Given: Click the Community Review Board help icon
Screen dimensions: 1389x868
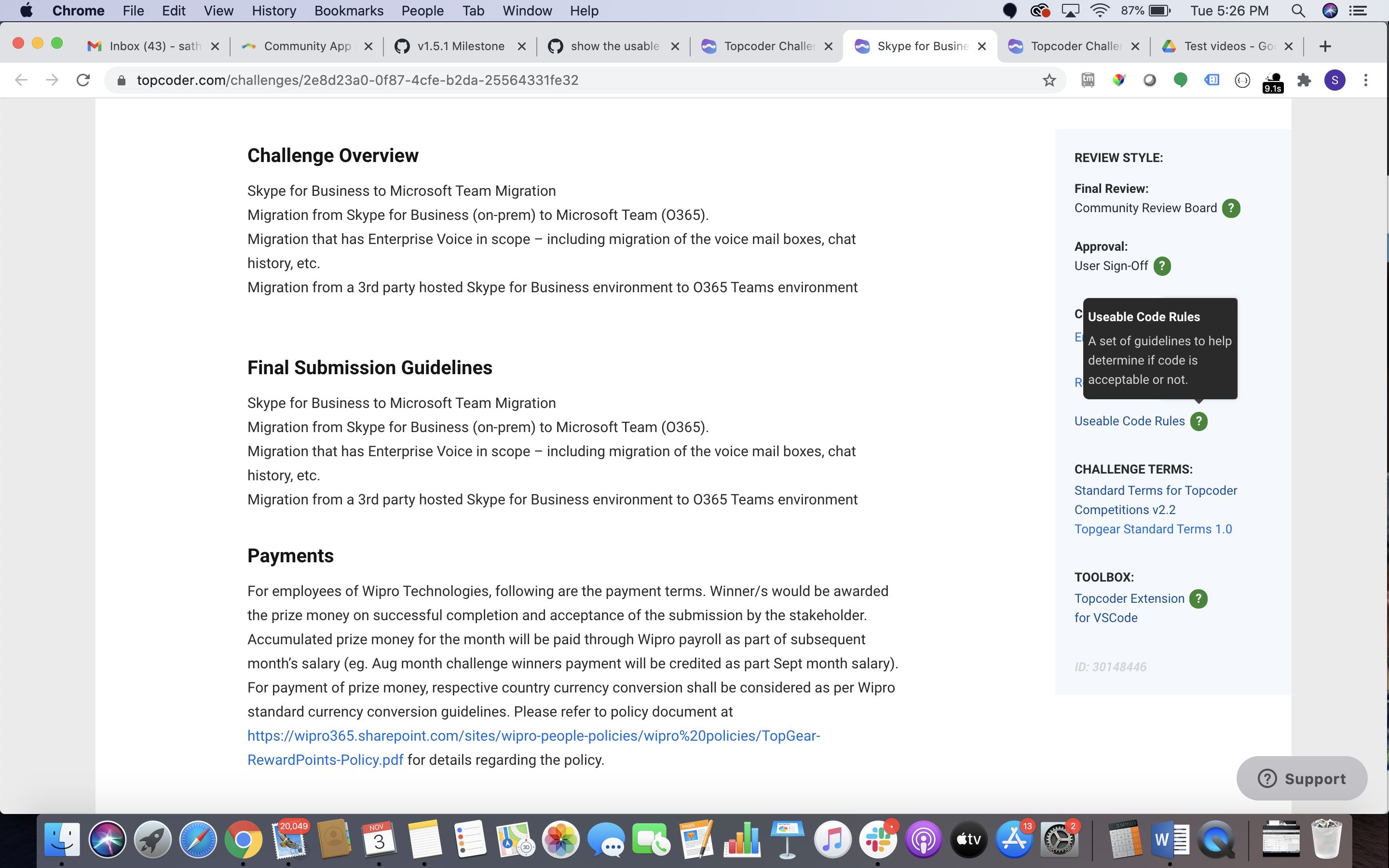Looking at the screenshot, I should pyautogui.click(x=1231, y=208).
